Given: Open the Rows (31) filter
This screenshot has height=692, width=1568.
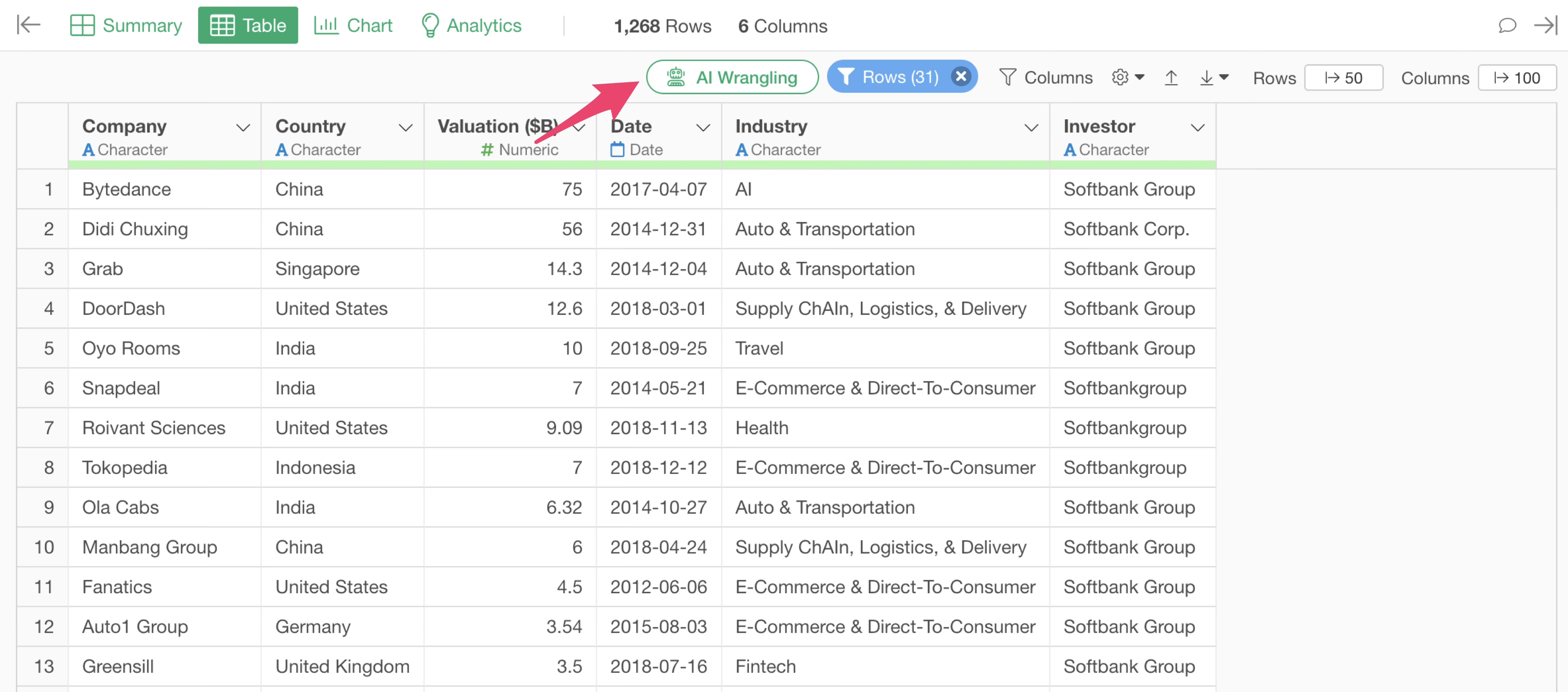Looking at the screenshot, I should click(889, 77).
